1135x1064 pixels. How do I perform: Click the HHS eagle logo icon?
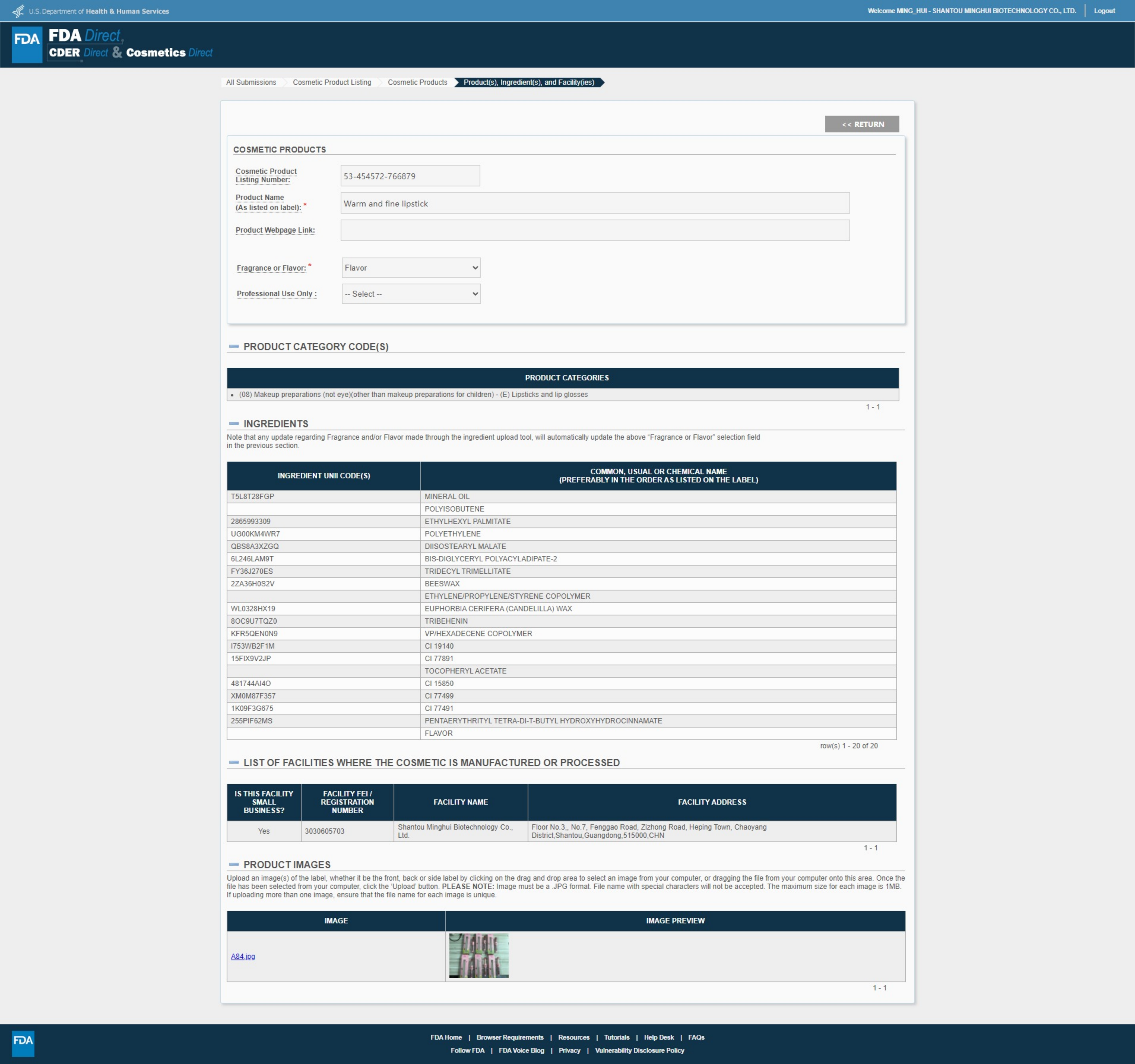tap(18, 11)
